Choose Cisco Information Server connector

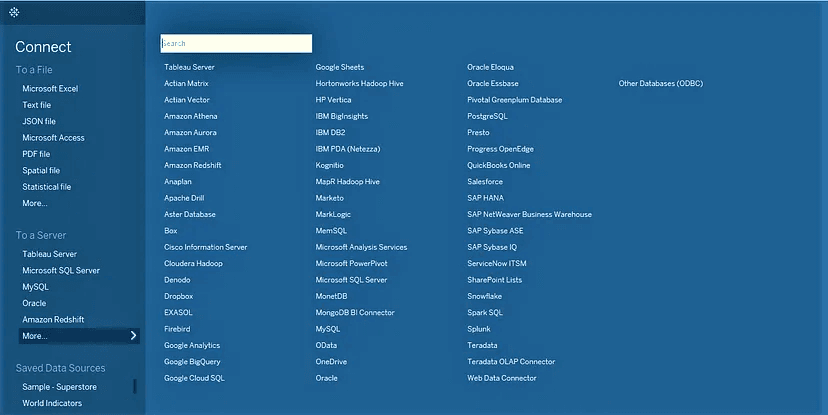[x=205, y=247]
